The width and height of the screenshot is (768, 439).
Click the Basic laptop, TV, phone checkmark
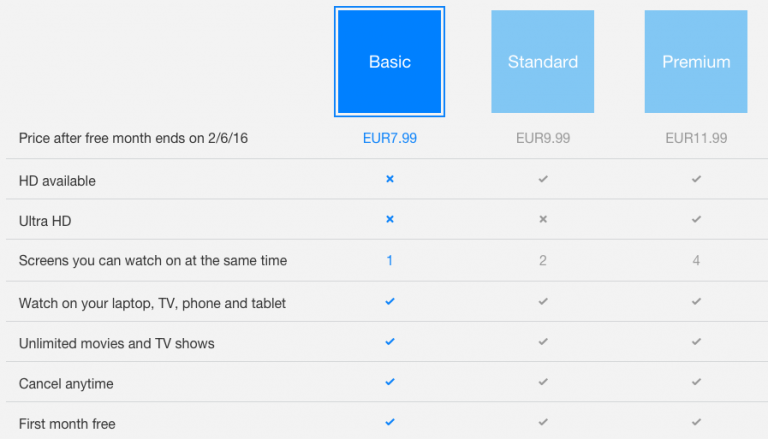390,300
